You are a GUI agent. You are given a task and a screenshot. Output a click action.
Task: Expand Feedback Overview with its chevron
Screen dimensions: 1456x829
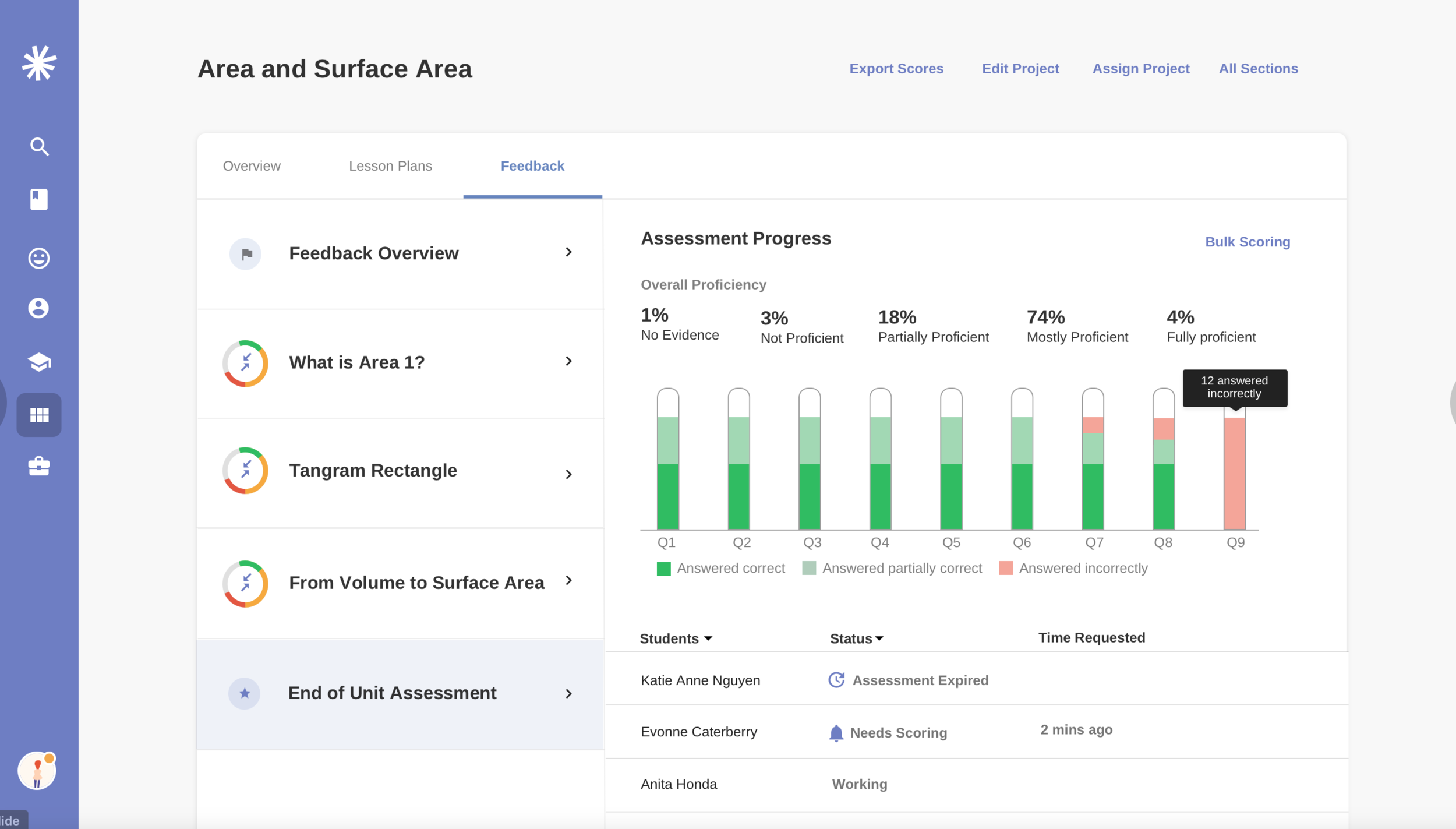pos(568,252)
